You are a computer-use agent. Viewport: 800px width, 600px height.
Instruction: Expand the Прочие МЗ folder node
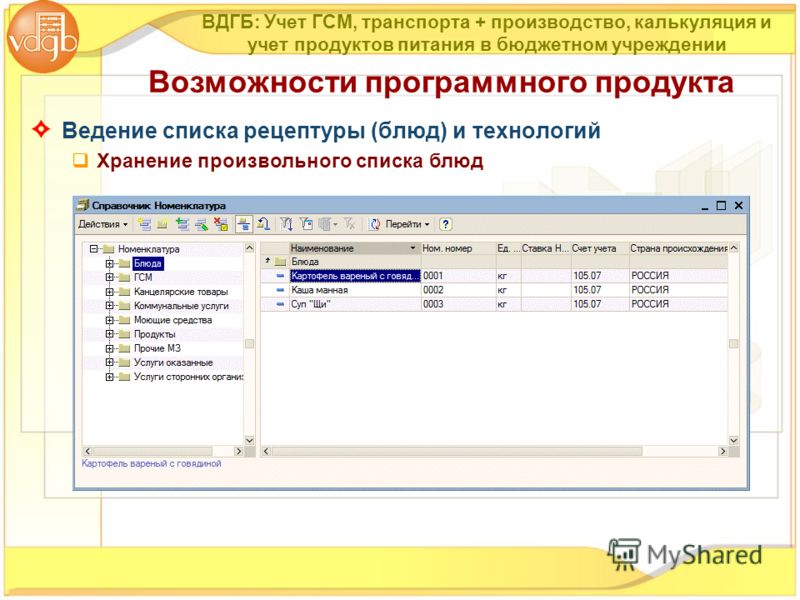click(x=109, y=348)
